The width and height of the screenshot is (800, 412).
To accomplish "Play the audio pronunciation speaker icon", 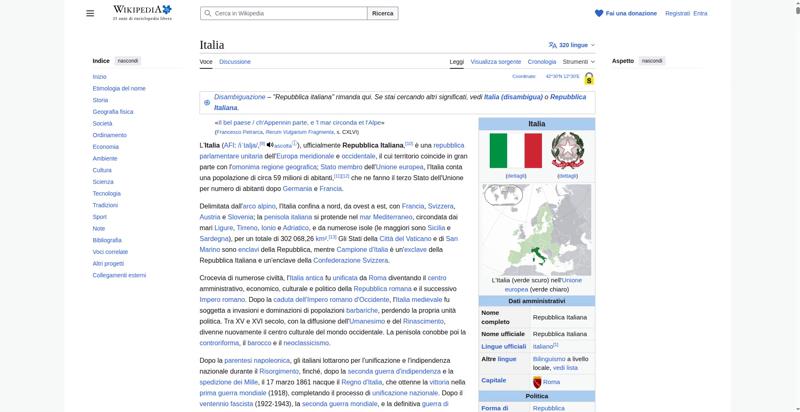I will [269, 145].
